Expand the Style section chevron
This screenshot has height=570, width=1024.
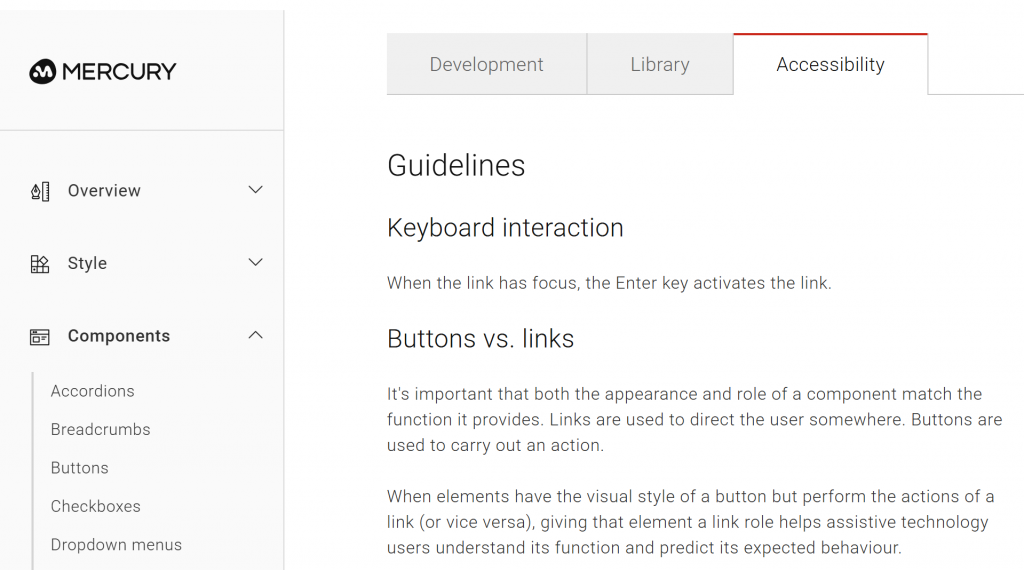[x=255, y=263]
